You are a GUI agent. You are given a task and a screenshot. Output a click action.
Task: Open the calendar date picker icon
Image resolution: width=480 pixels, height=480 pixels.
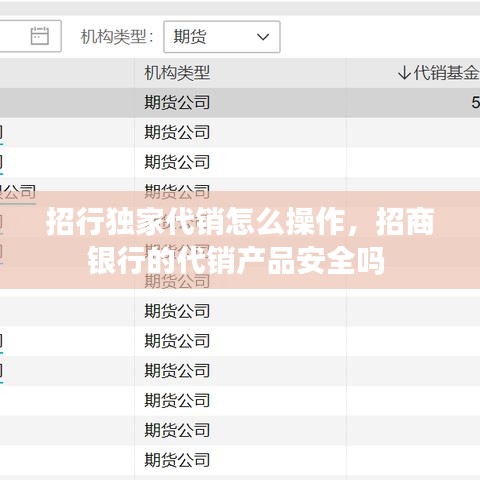40,36
